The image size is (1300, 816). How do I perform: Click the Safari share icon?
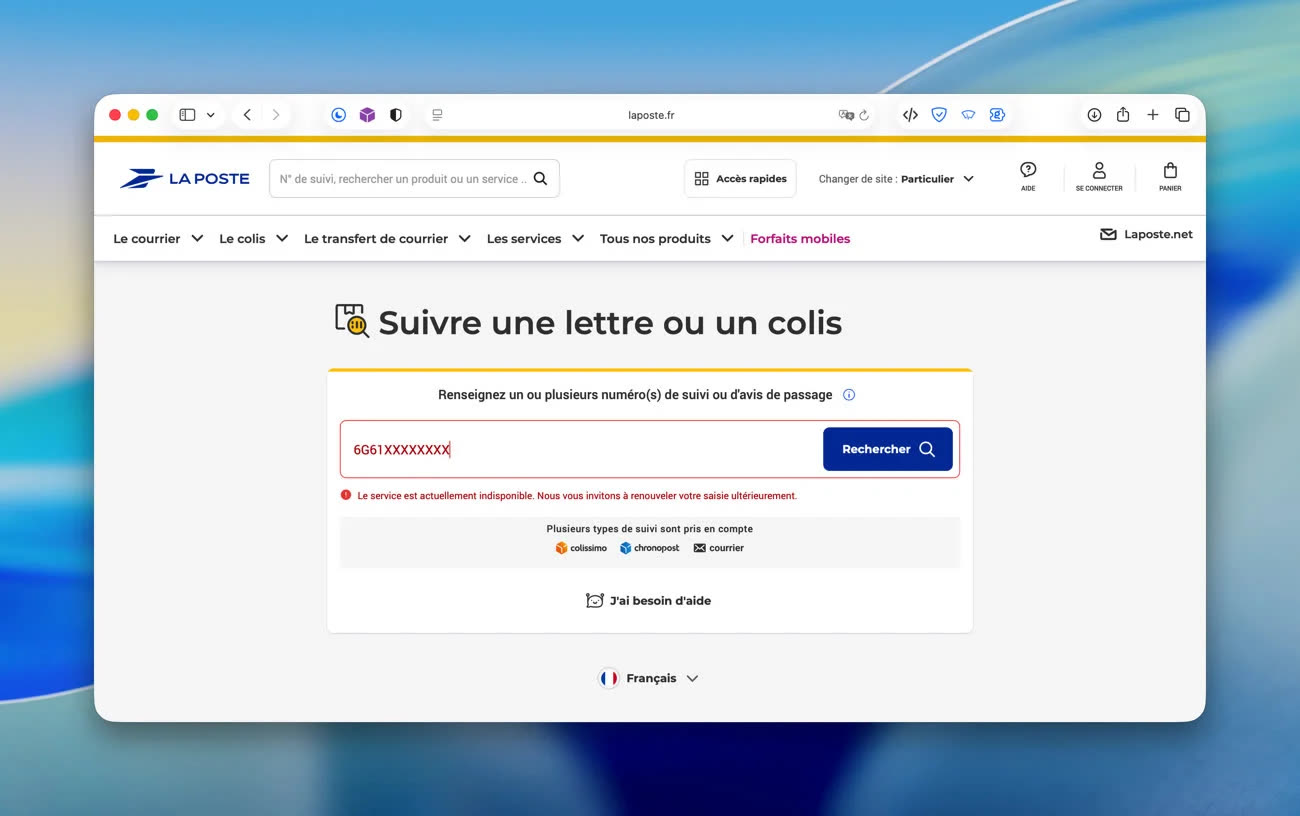pos(1123,115)
